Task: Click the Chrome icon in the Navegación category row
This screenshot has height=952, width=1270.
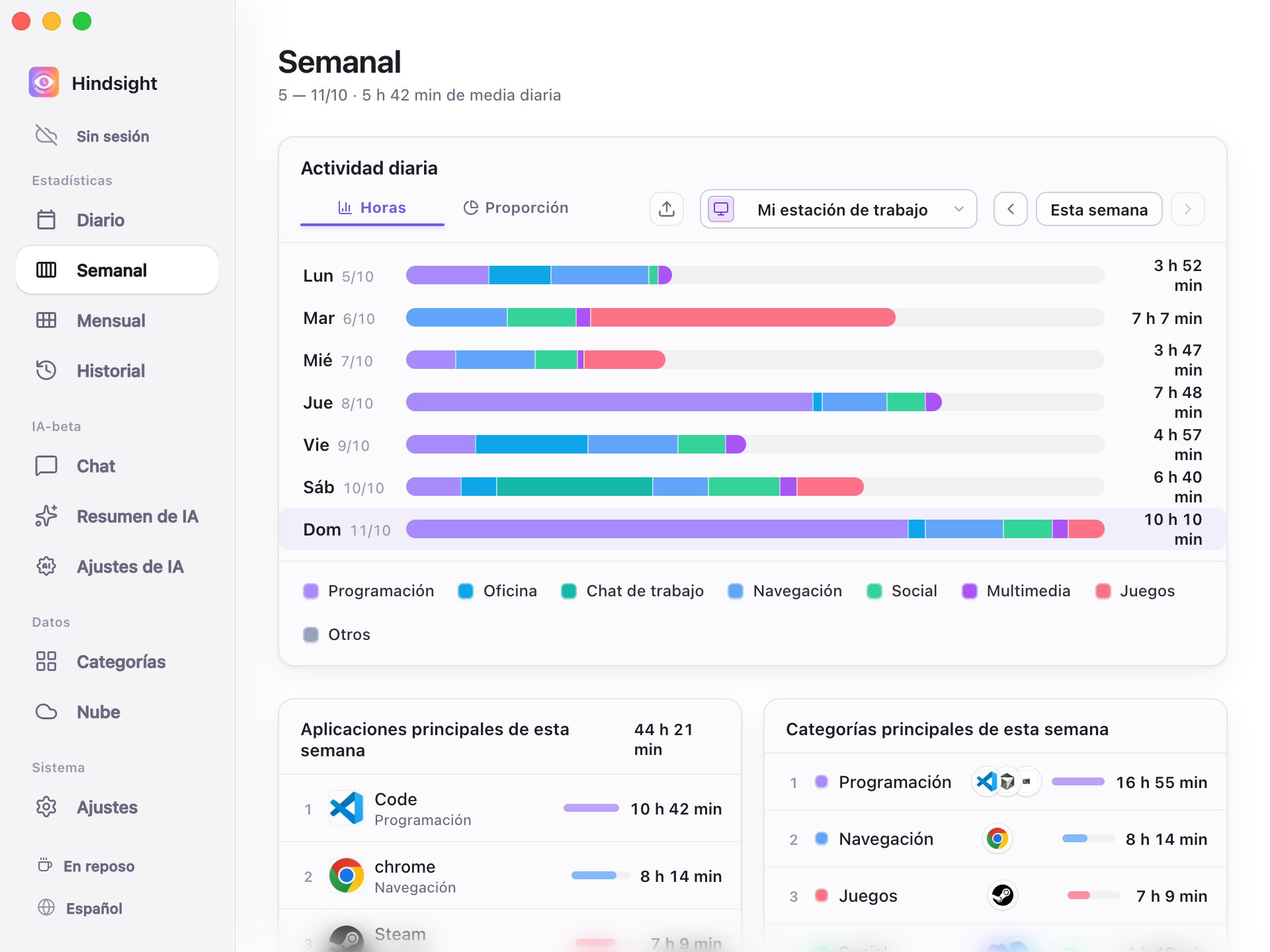Action: pos(997,839)
